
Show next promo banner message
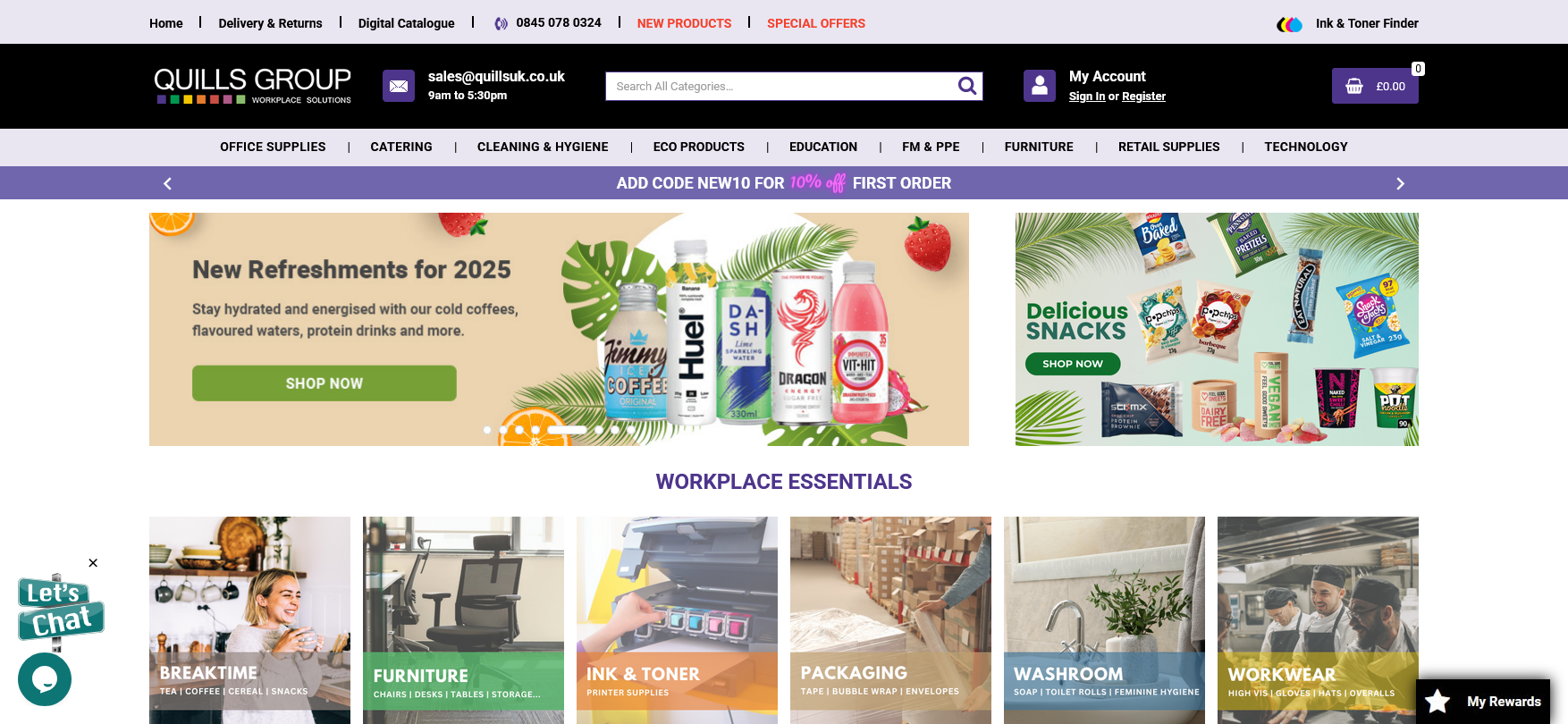(x=1400, y=183)
